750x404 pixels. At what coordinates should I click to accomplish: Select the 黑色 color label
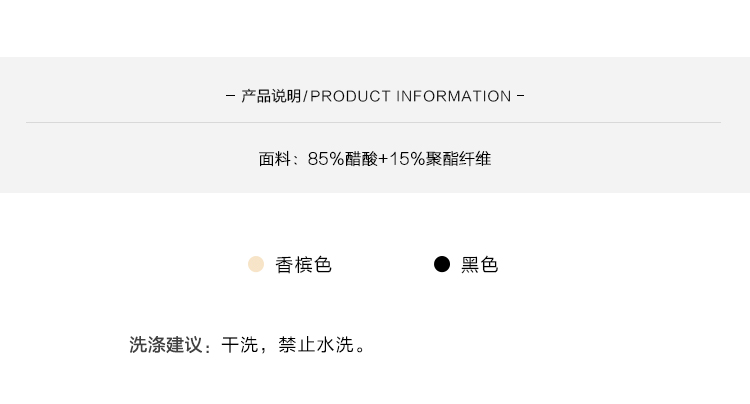[x=479, y=265]
